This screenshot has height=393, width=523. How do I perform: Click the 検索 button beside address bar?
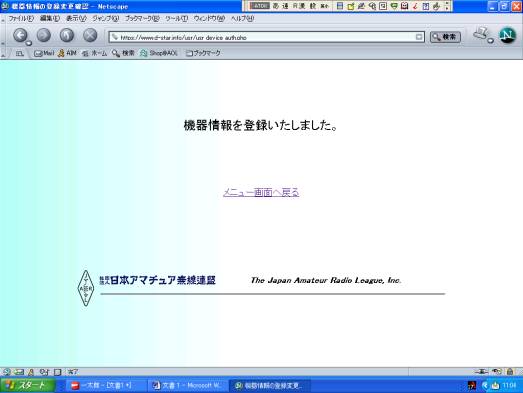click(x=445, y=37)
